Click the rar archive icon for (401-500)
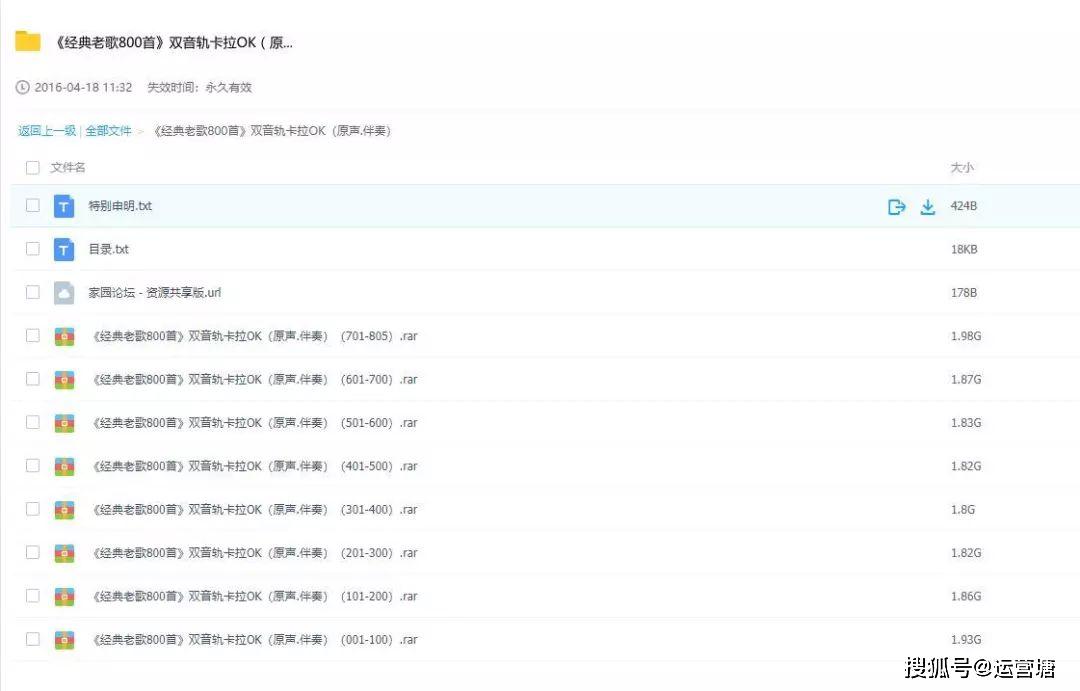The image size is (1080, 691). pyautogui.click(x=64, y=466)
